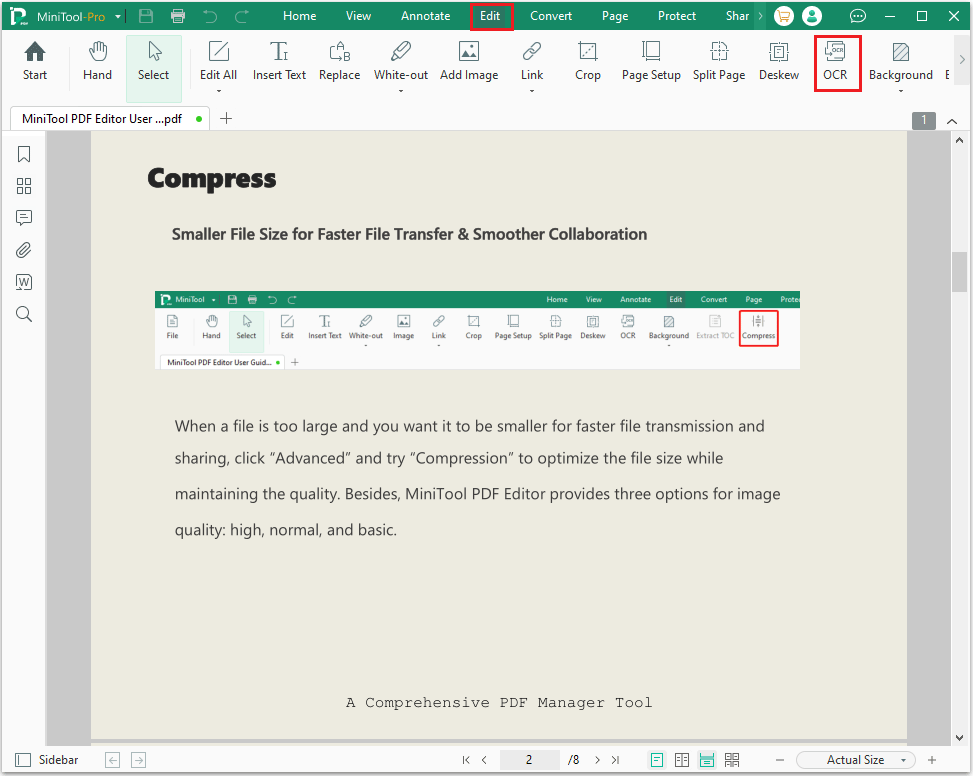Click the vertical scrollbar thumb

[x=959, y=272]
